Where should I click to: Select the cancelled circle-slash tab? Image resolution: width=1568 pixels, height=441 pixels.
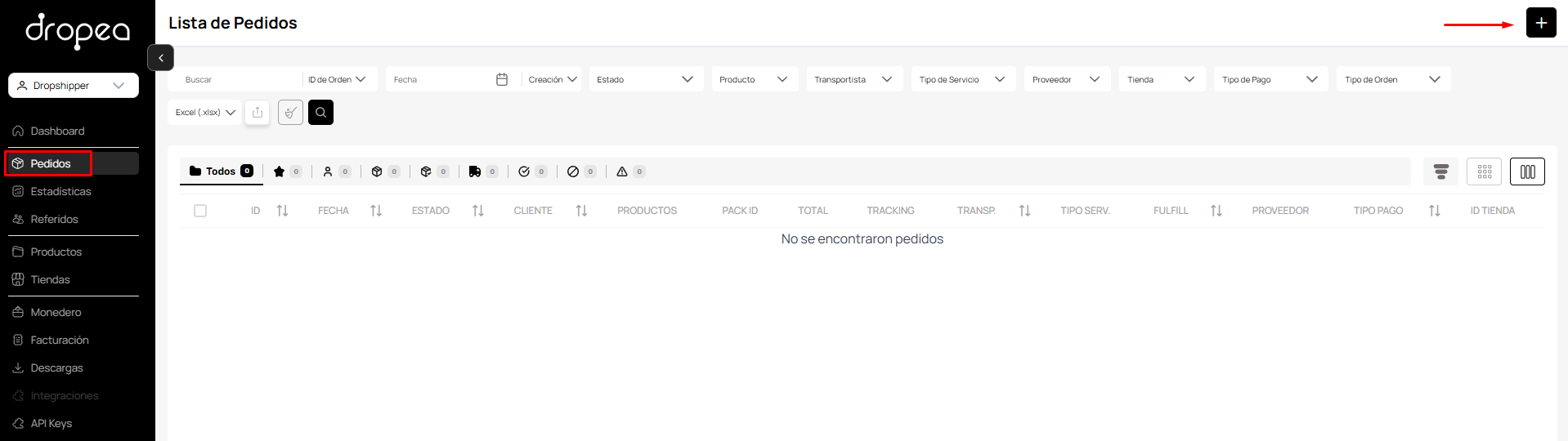tap(581, 171)
